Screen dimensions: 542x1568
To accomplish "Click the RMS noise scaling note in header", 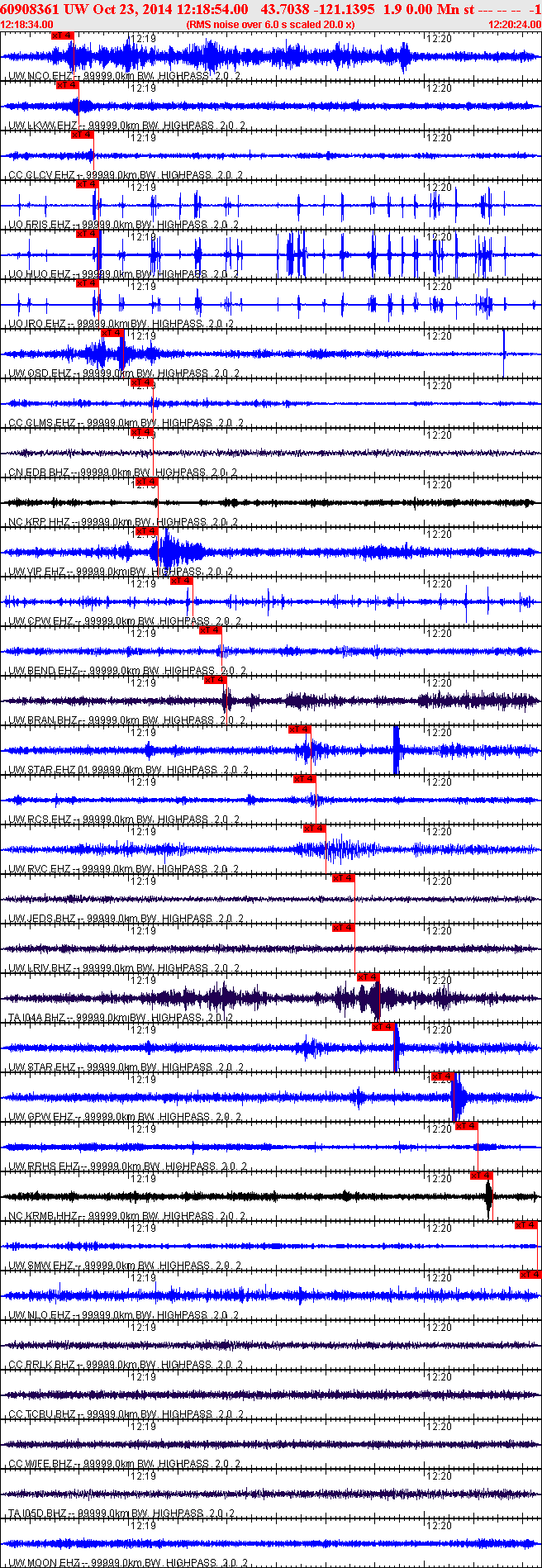I will pyautogui.click(x=270, y=25).
